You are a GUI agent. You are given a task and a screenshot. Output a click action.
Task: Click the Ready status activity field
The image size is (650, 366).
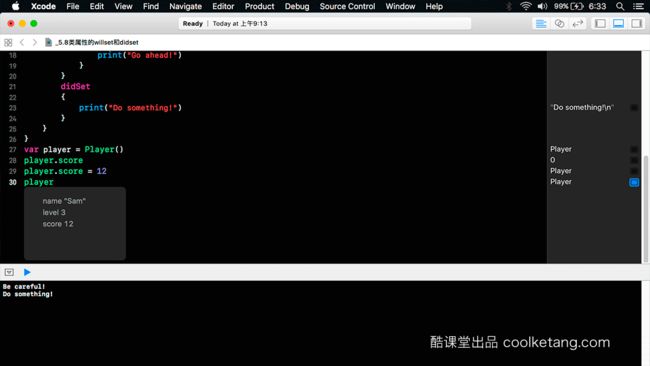point(325,24)
